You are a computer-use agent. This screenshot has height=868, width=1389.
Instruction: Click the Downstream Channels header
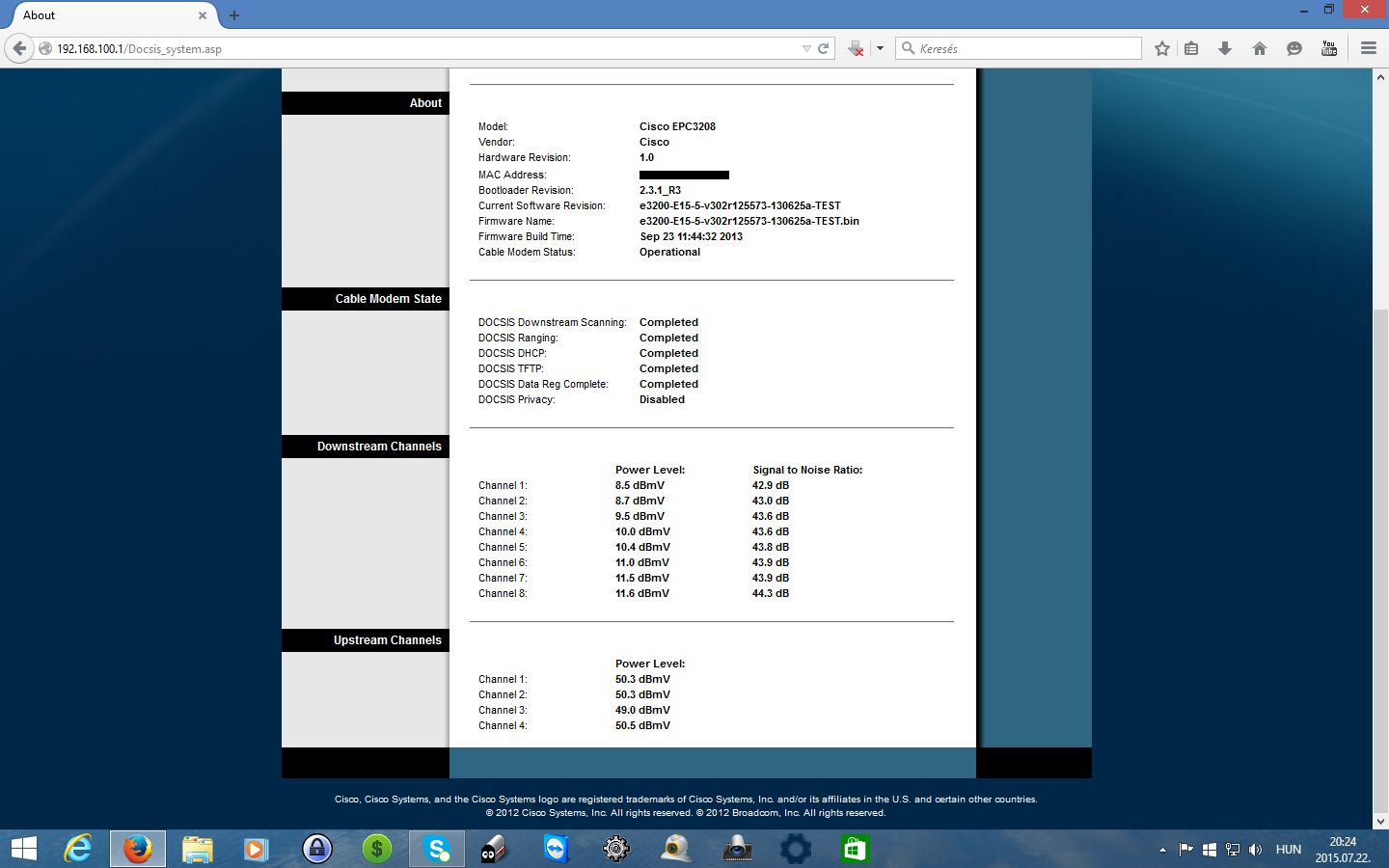(366, 447)
